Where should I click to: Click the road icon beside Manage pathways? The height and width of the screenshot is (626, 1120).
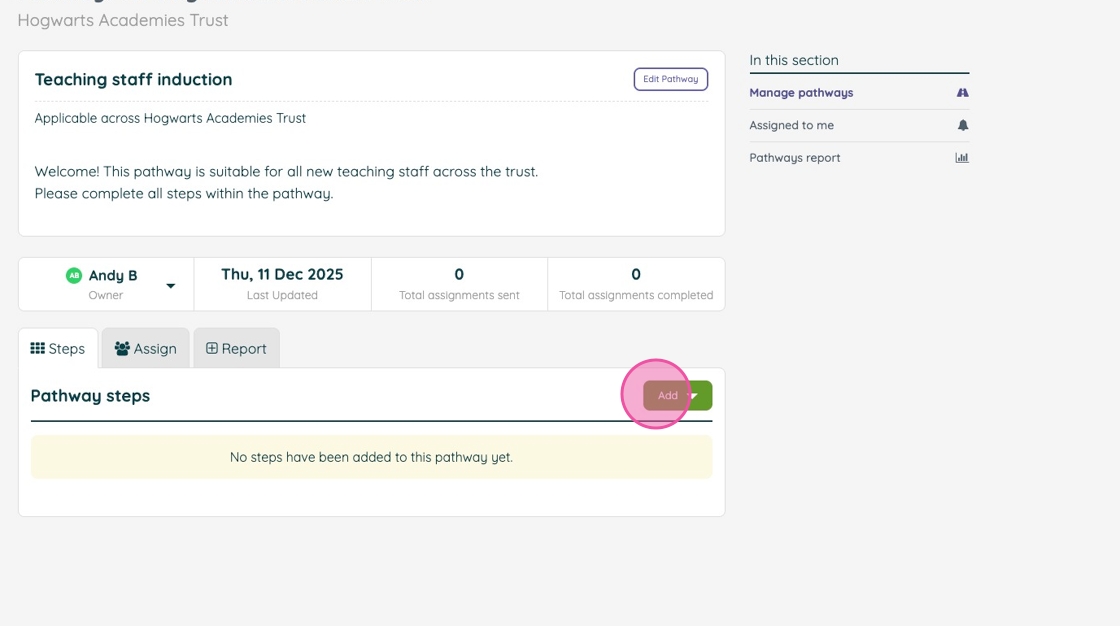(962, 93)
